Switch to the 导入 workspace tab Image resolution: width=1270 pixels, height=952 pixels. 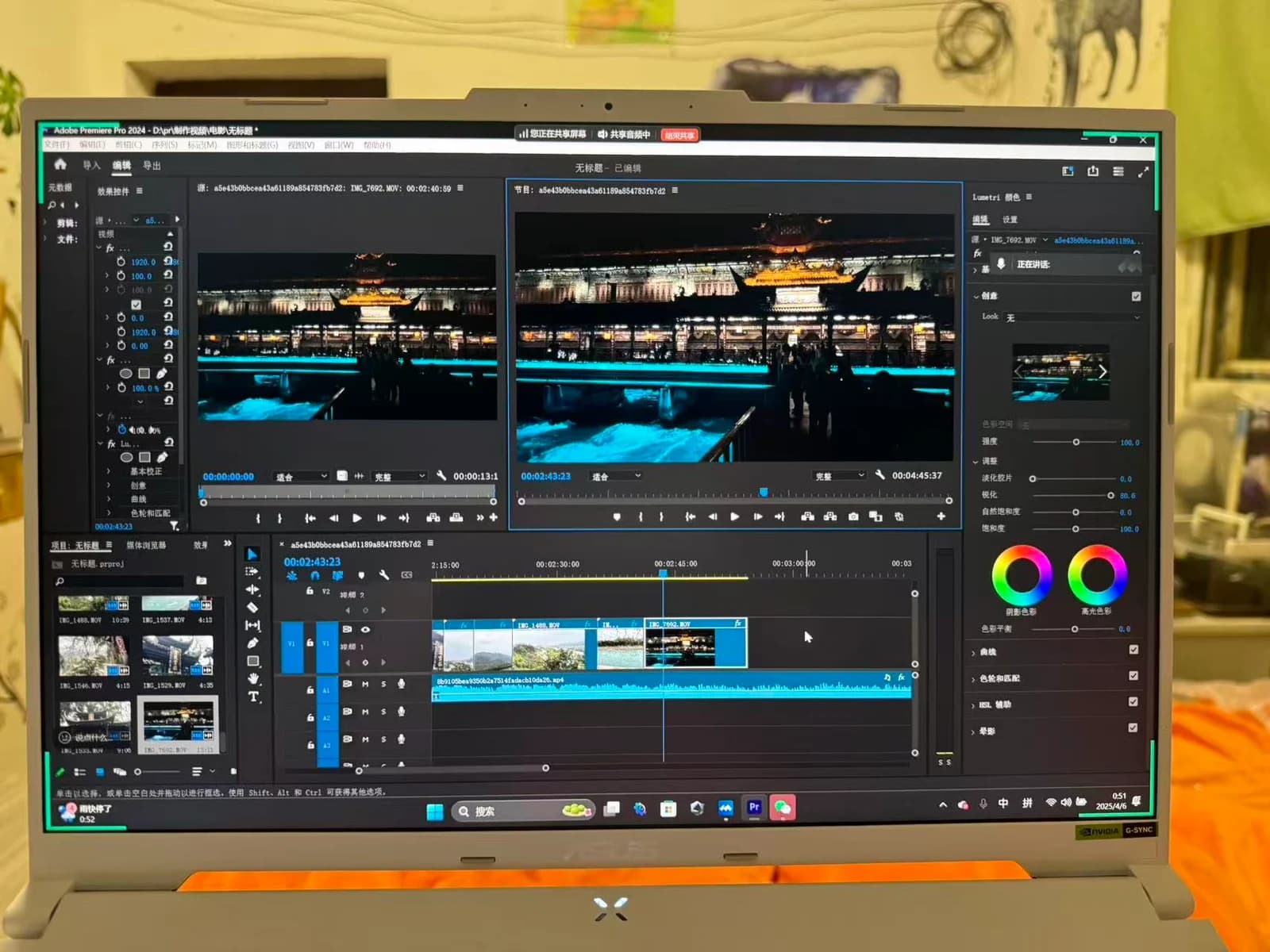pos(92,165)
